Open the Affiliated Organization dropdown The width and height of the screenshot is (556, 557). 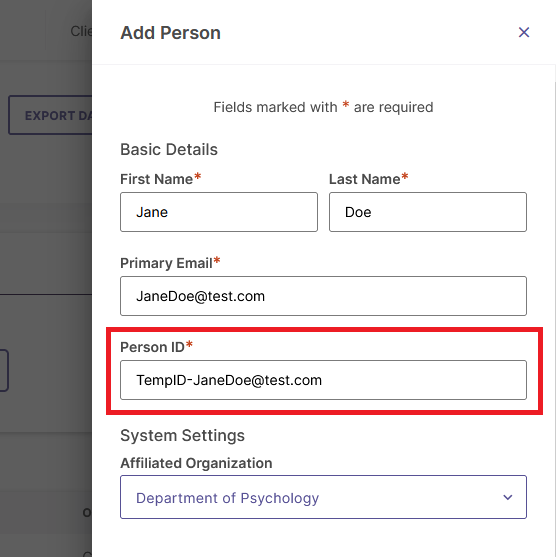(x=323, y=497)
